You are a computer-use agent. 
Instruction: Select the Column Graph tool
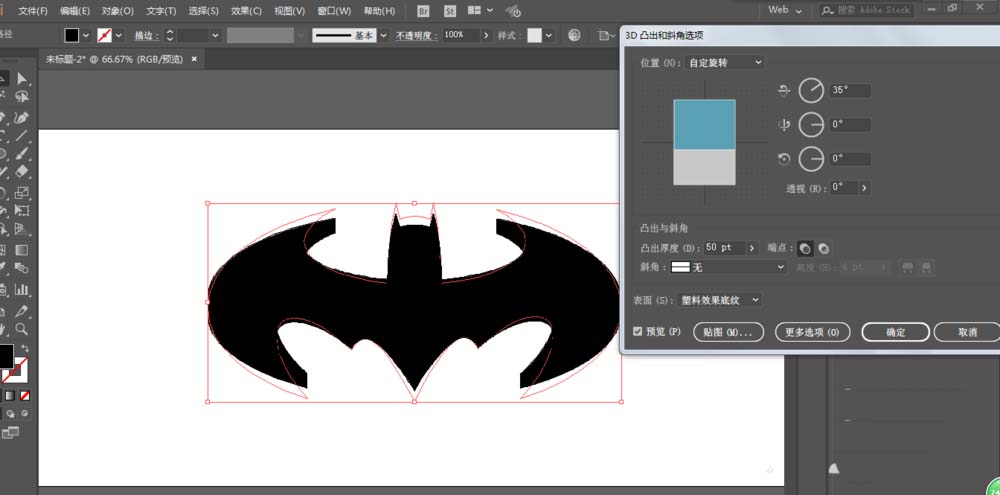click(22, 290)
